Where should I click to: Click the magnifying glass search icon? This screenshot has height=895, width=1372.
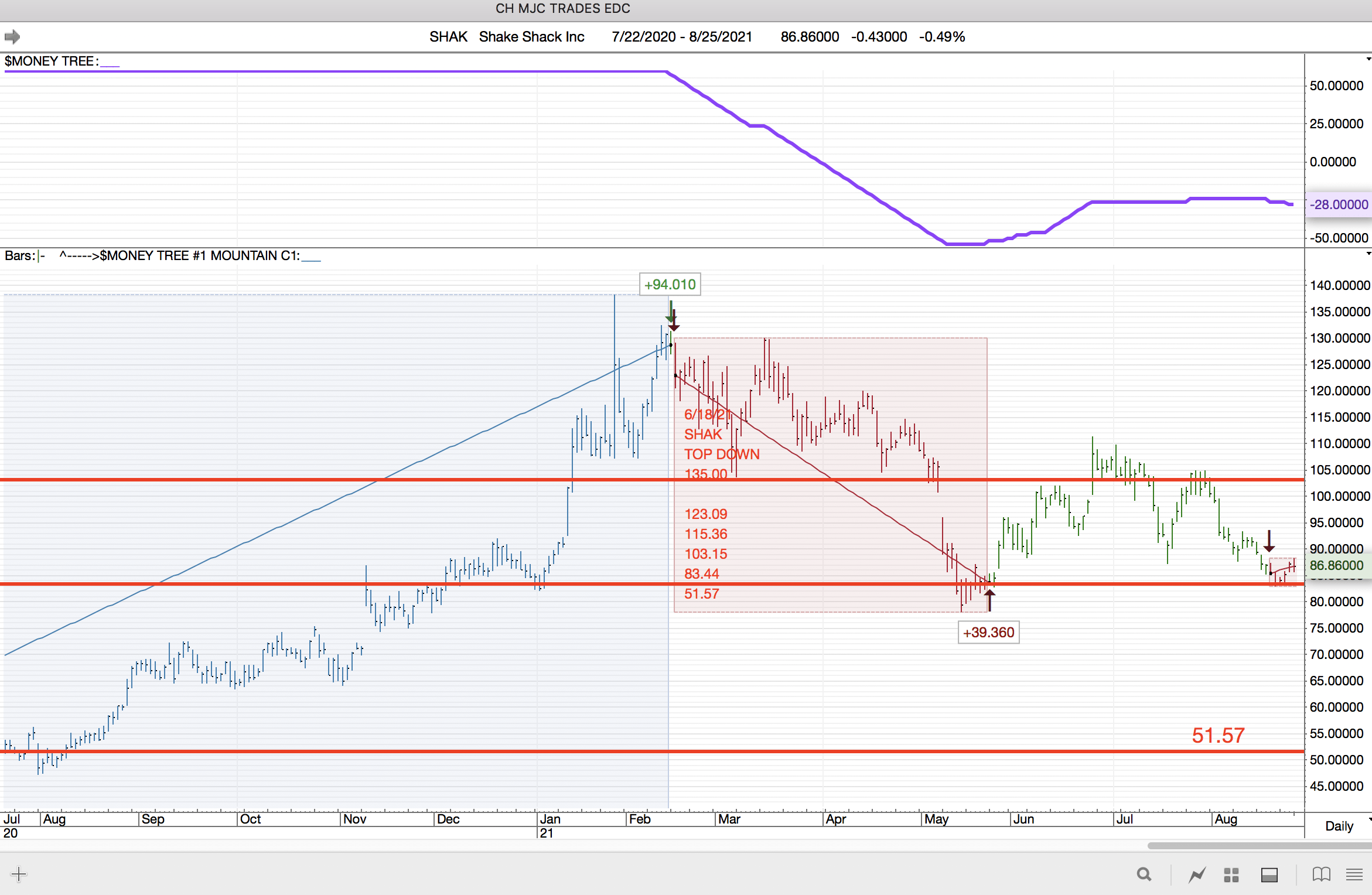click(1144, 874)
